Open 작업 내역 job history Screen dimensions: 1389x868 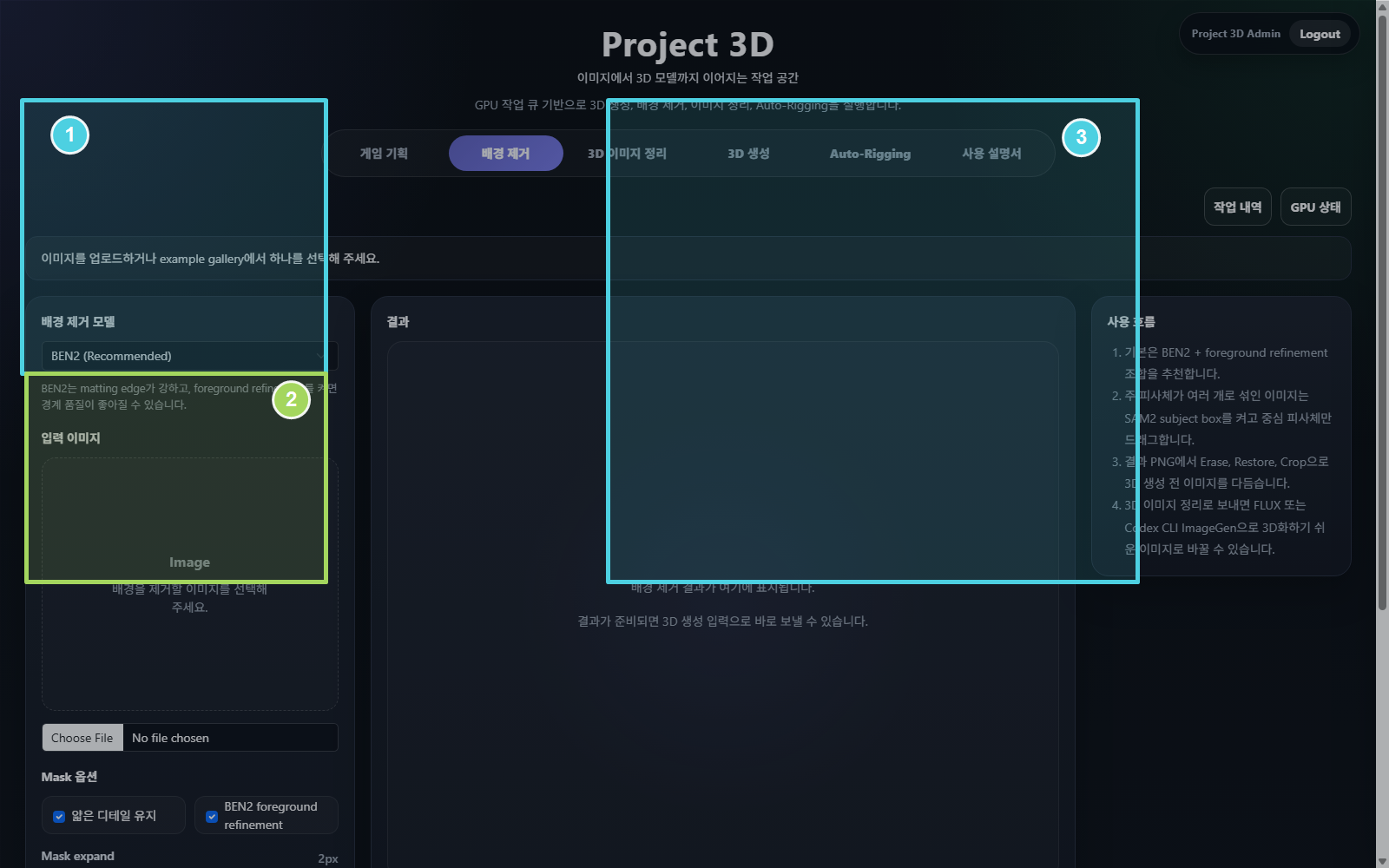coord(1237,207)
